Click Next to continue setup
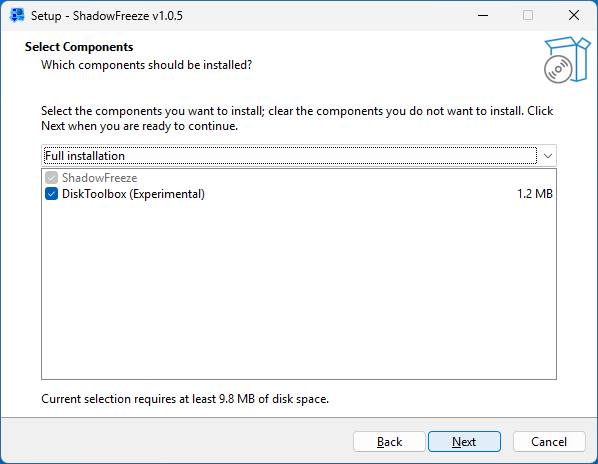Viewport: 598px width, 464px height. 464,442
